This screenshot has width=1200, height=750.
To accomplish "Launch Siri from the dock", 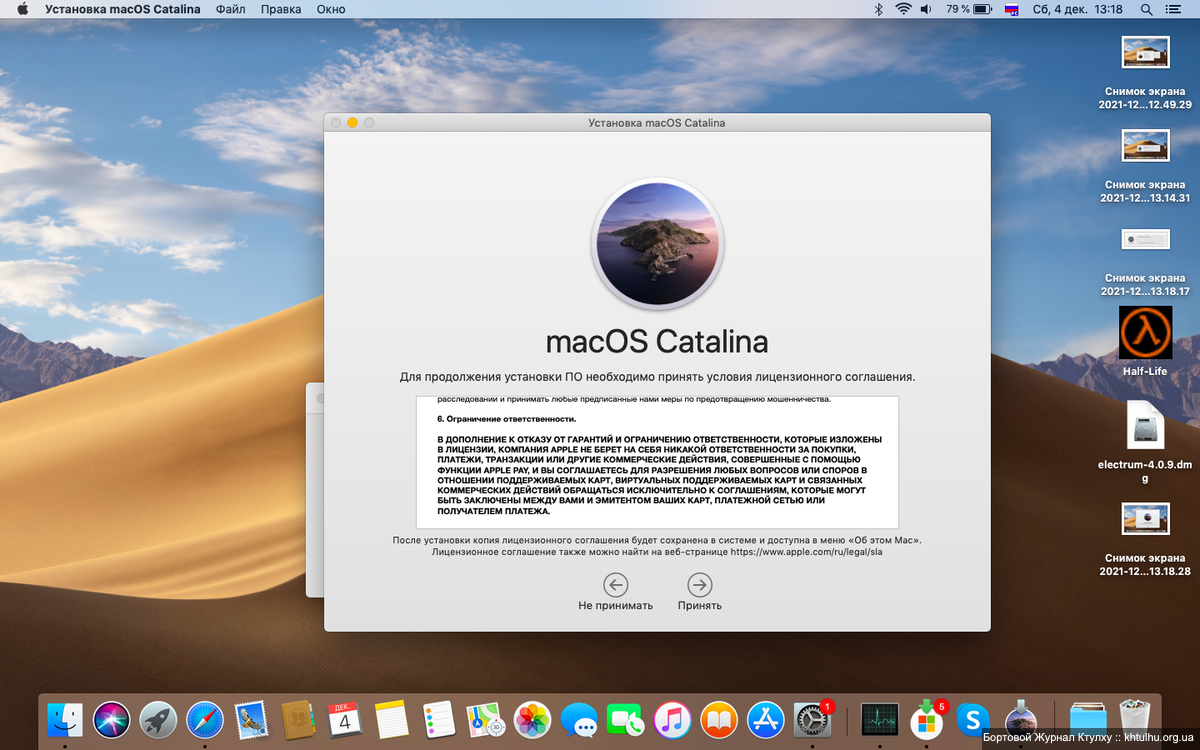I will point(112,719).
